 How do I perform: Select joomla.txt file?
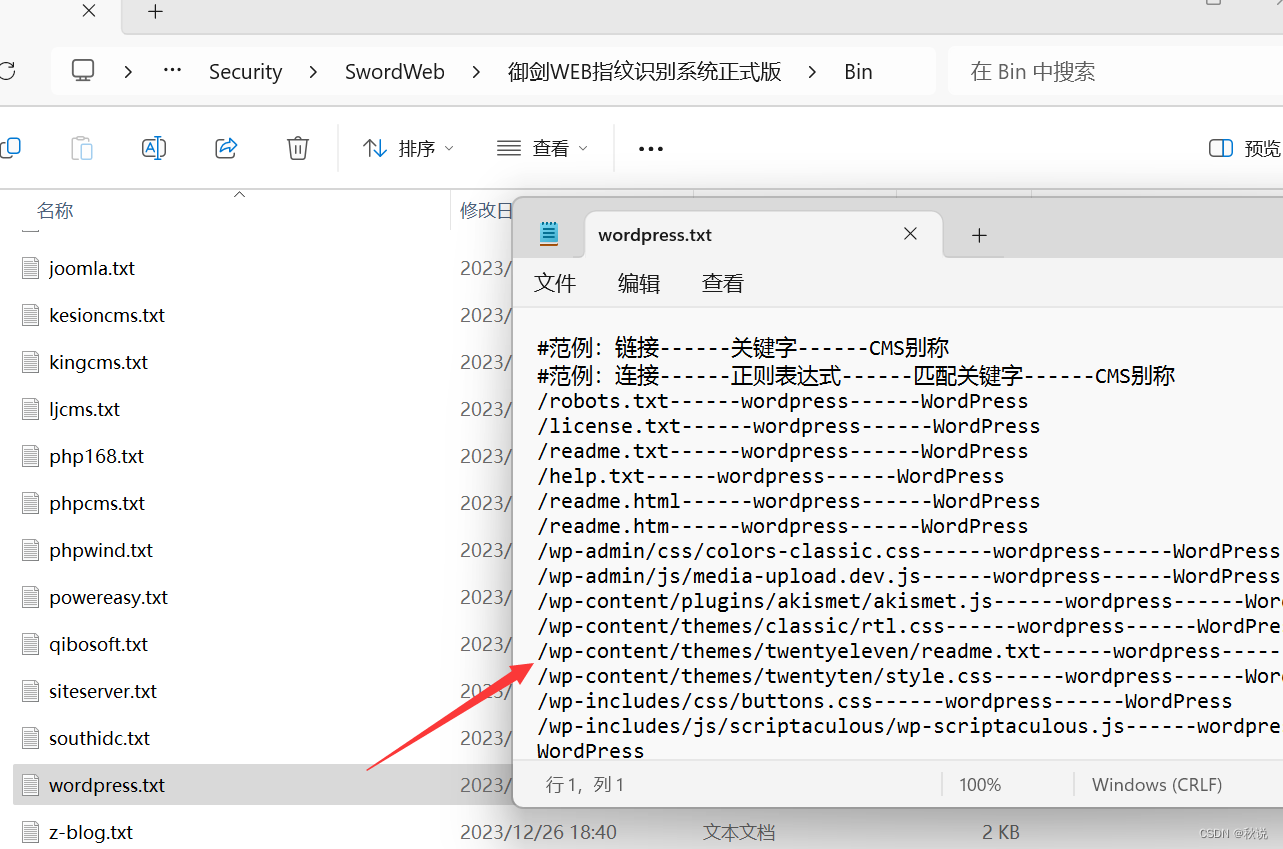click(x=92, y=268)
